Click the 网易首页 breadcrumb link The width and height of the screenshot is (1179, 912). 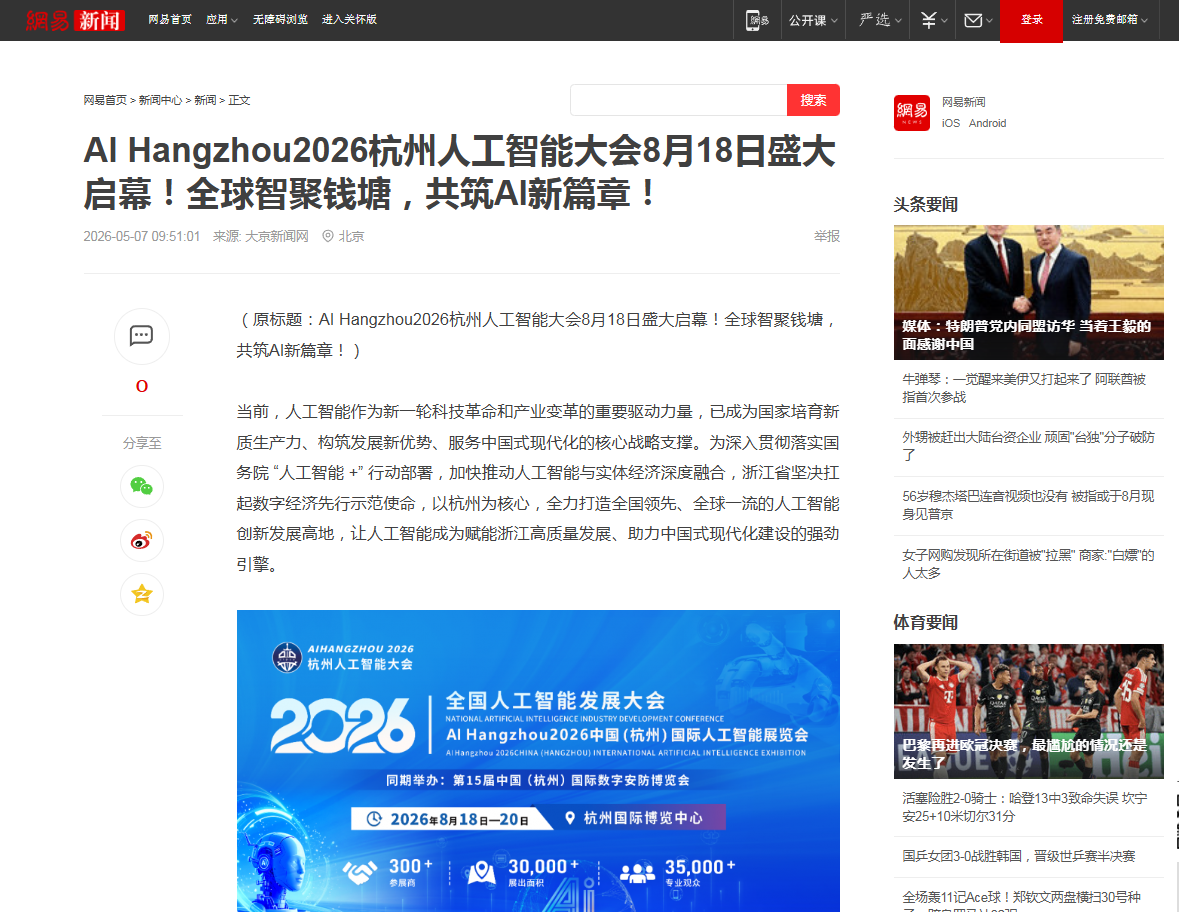105,100
